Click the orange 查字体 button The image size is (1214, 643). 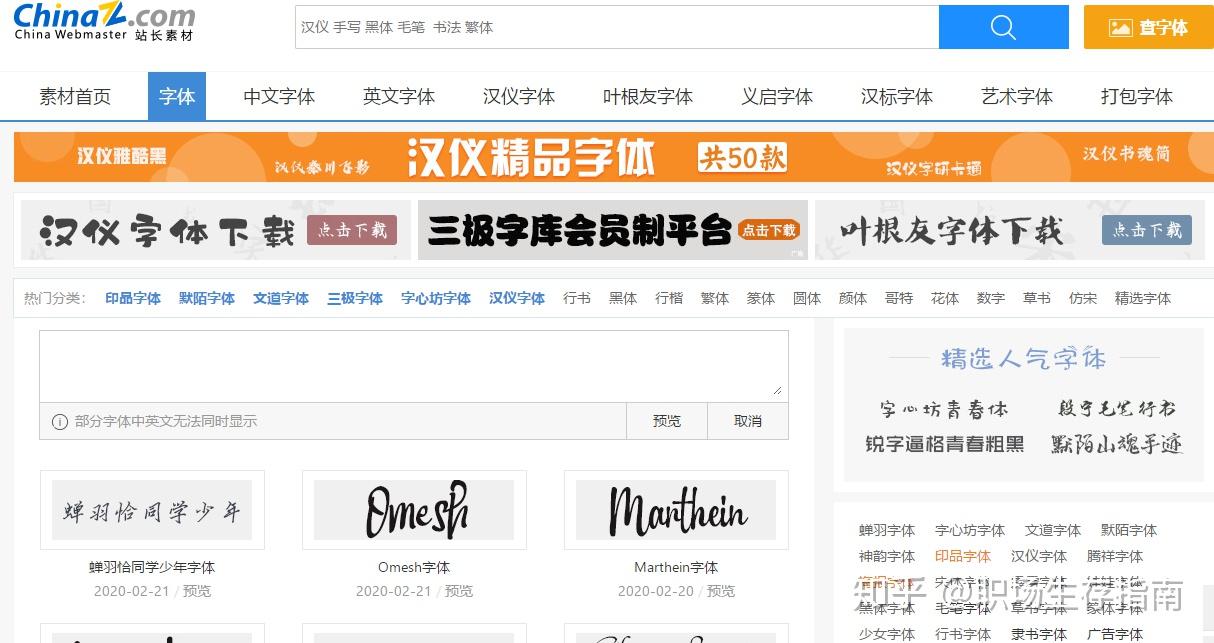pos(1148,27)
